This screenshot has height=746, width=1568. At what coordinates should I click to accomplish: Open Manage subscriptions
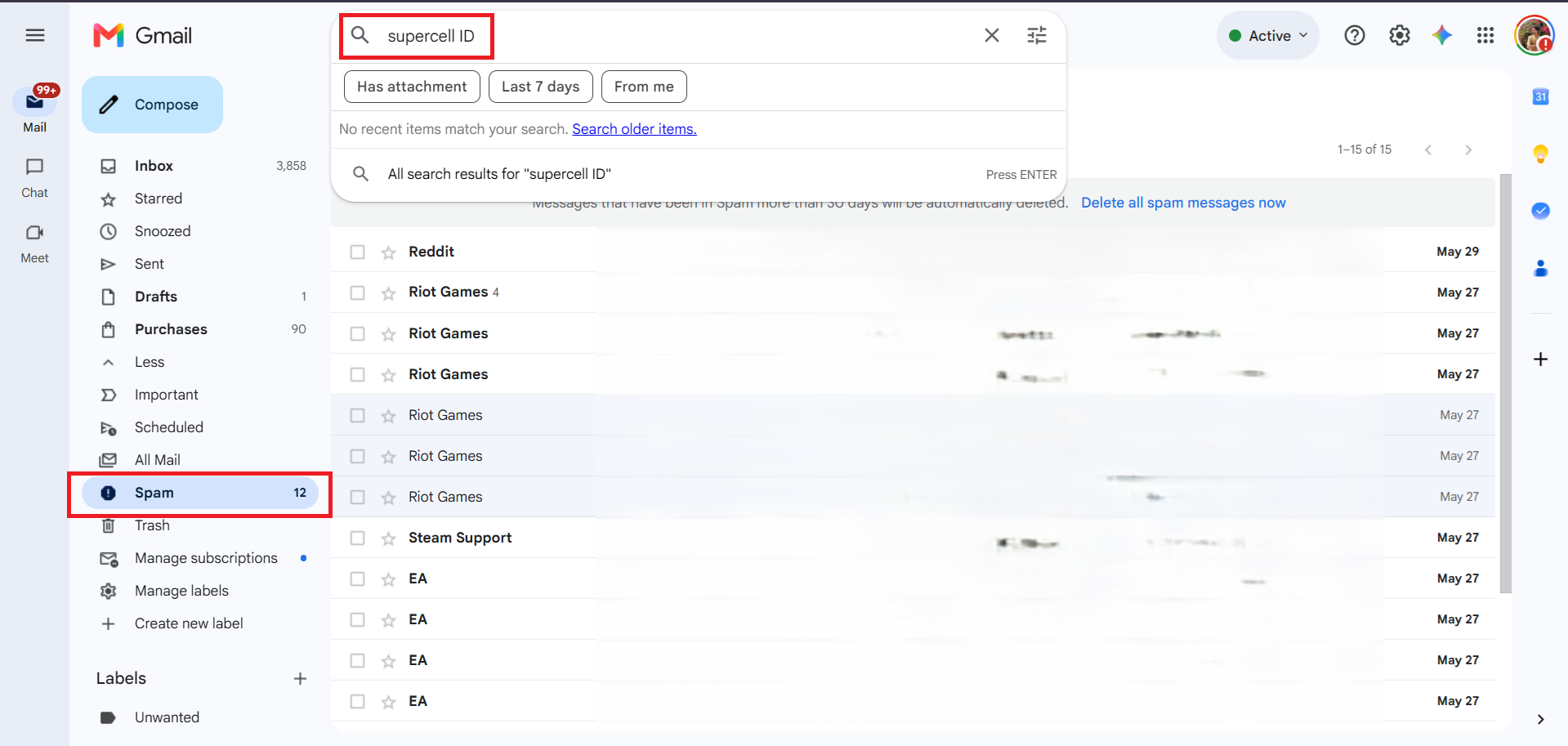[x=199, y=558]
